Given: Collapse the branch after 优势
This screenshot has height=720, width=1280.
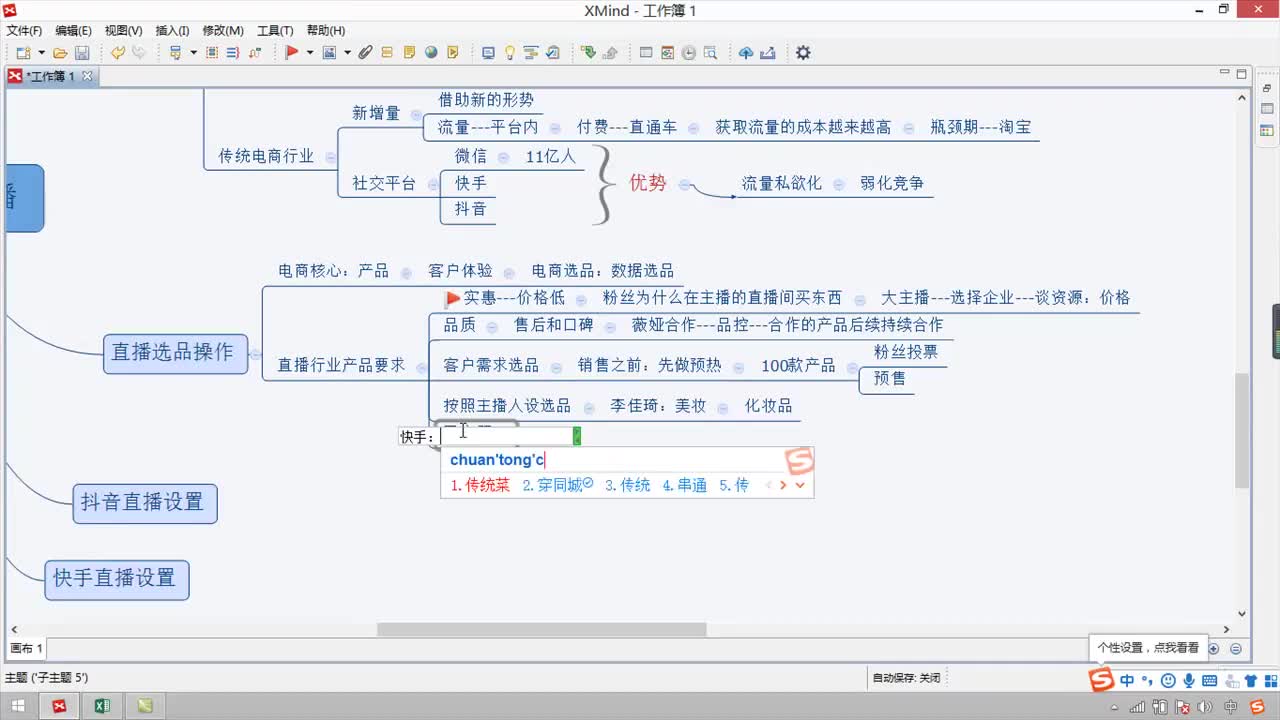Looking at the screenshot, I should (684, 184).
